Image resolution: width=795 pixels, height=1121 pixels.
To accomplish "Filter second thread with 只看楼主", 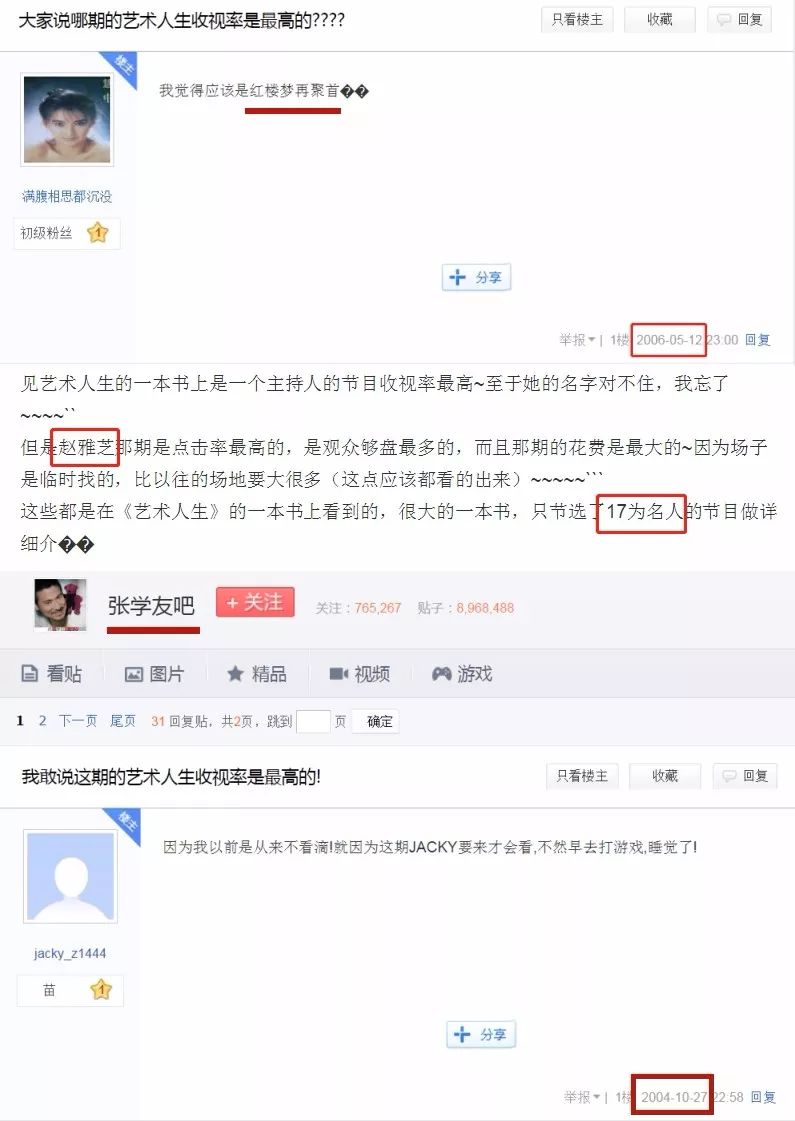I will (x=582, y=776).
